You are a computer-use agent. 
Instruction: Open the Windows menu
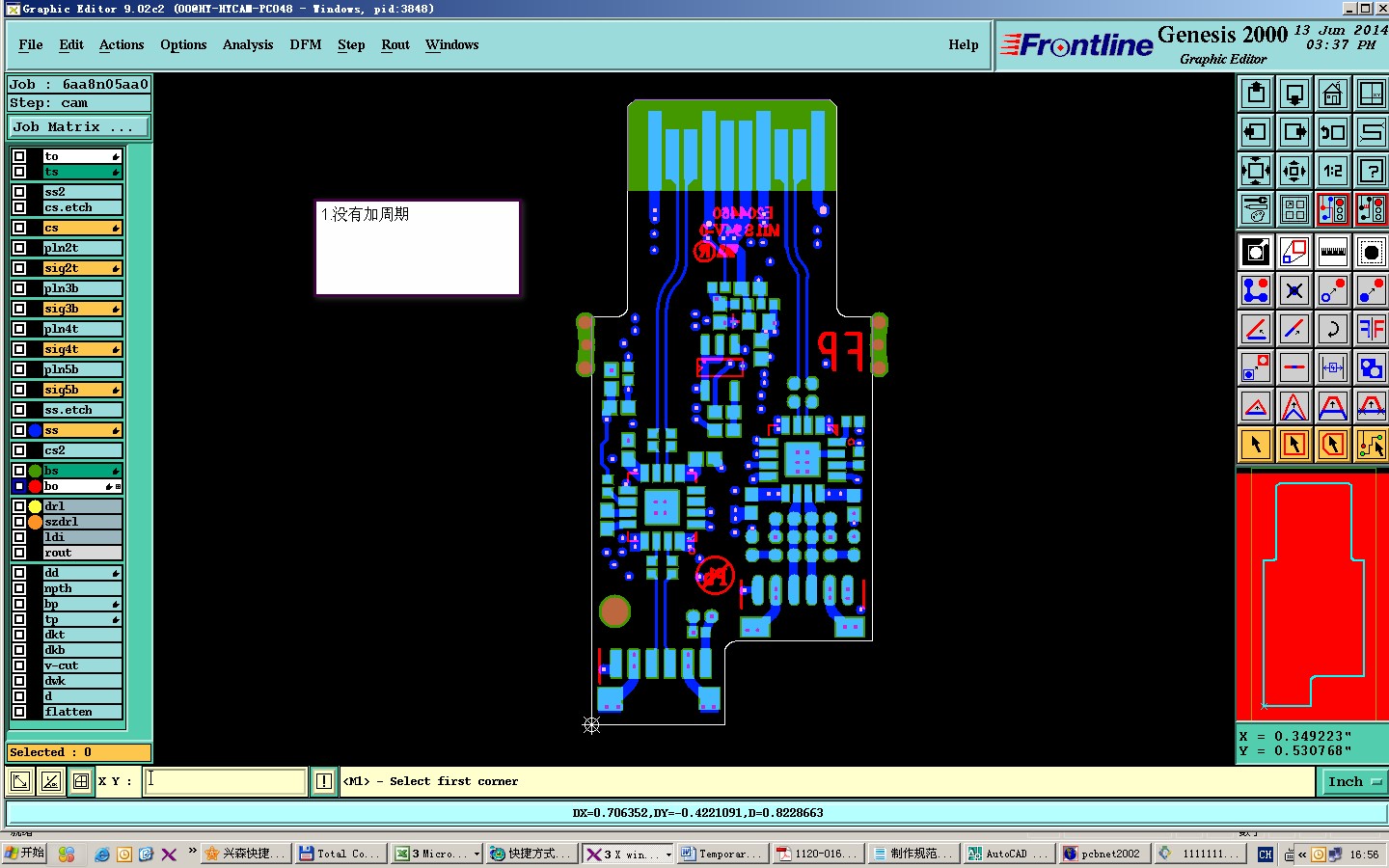tap(452, 44)
